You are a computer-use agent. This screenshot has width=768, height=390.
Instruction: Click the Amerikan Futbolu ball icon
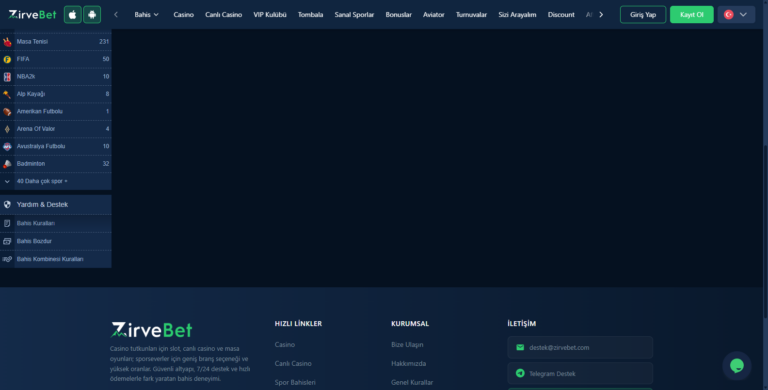[x=7, y=112]
